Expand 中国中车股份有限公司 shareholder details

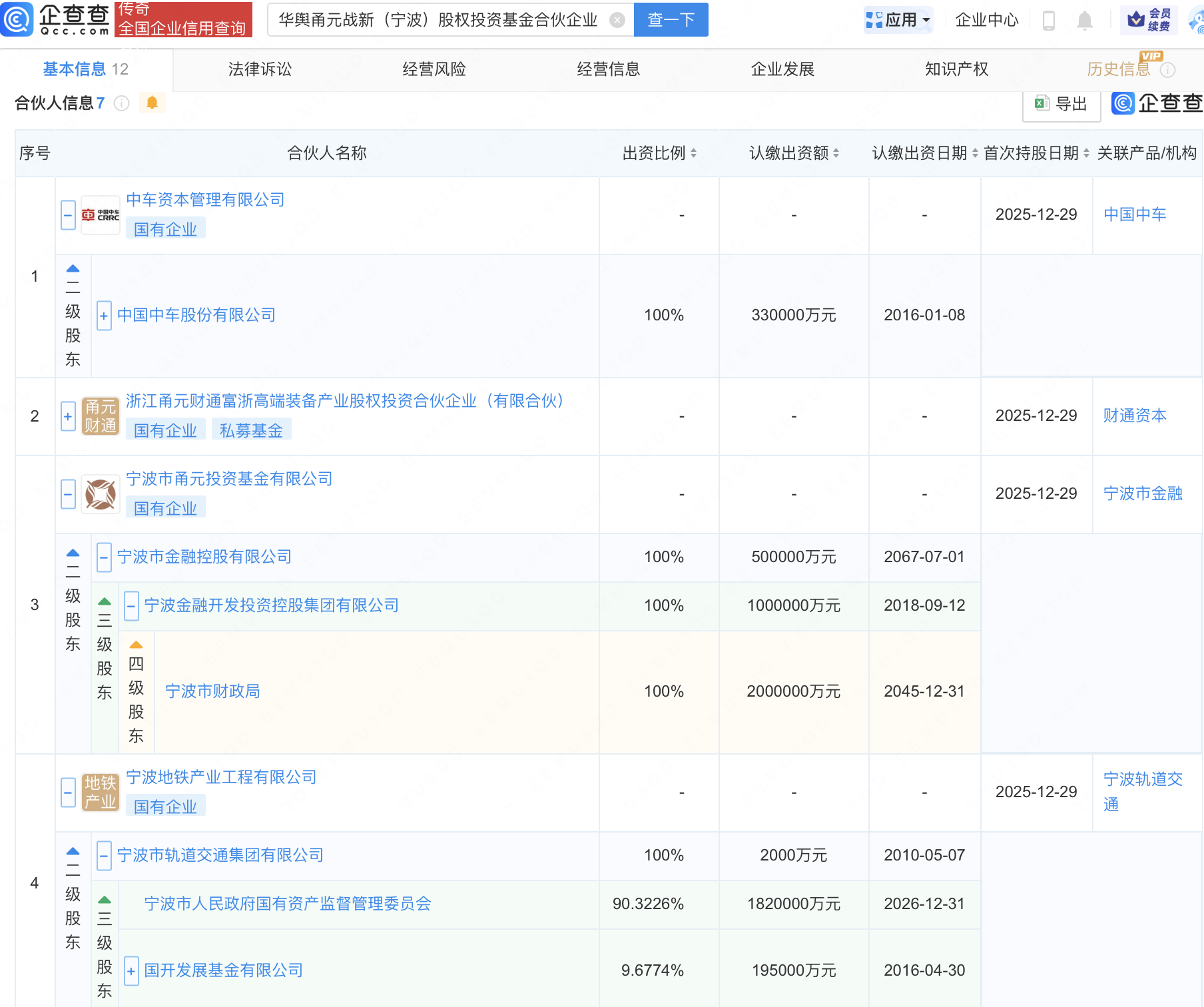[104, 316]
